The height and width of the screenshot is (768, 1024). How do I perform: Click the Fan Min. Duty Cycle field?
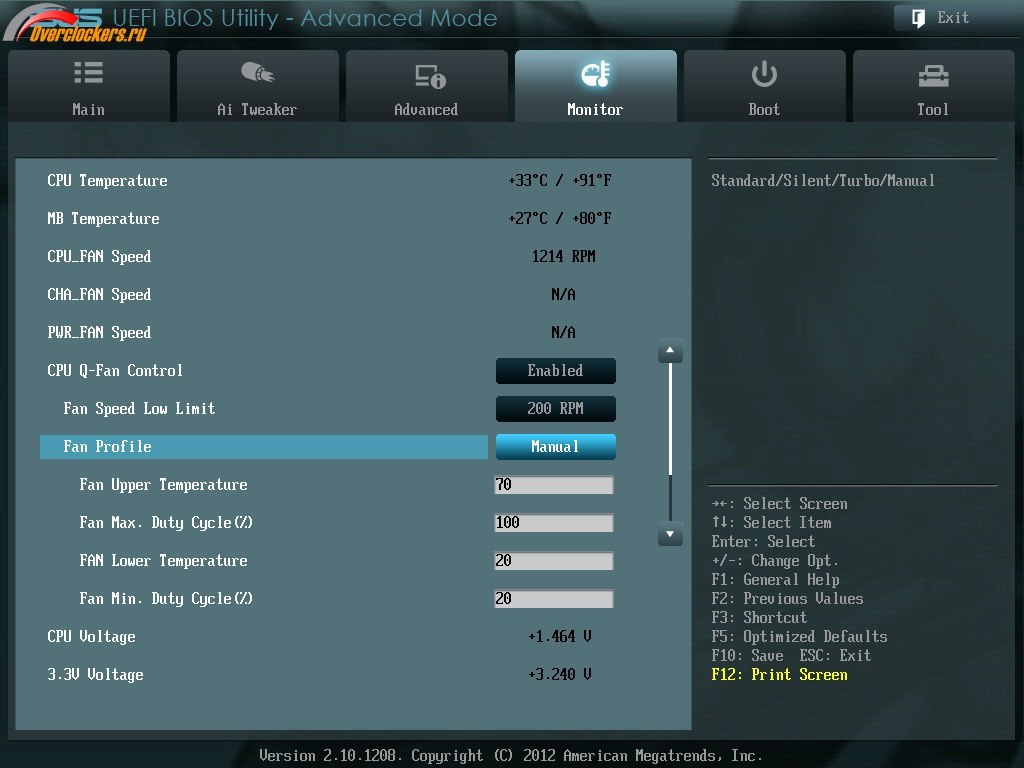(554, 598)
